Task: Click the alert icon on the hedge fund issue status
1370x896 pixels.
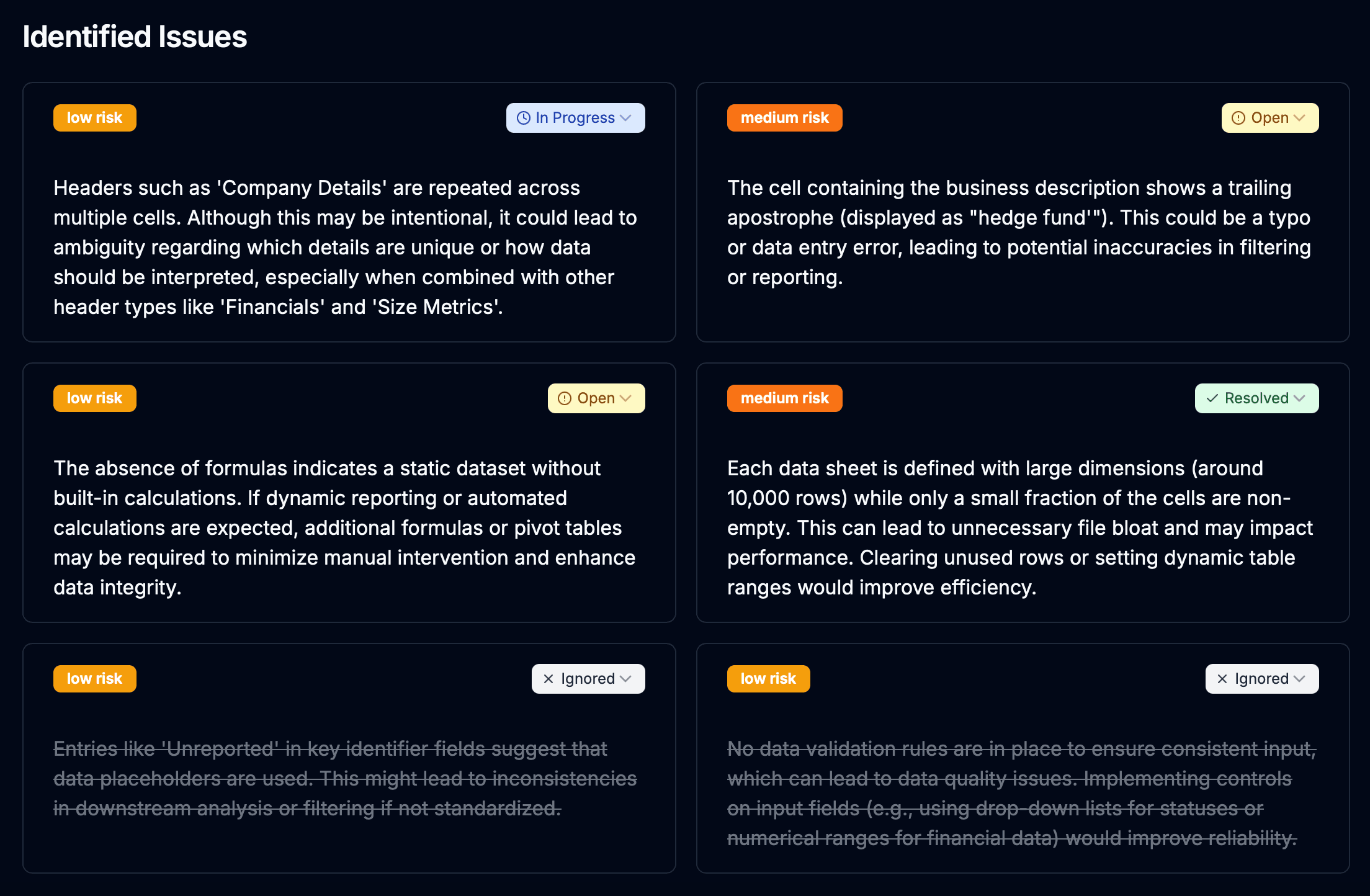Action: pyautogui.click(x=1238, y=118)
